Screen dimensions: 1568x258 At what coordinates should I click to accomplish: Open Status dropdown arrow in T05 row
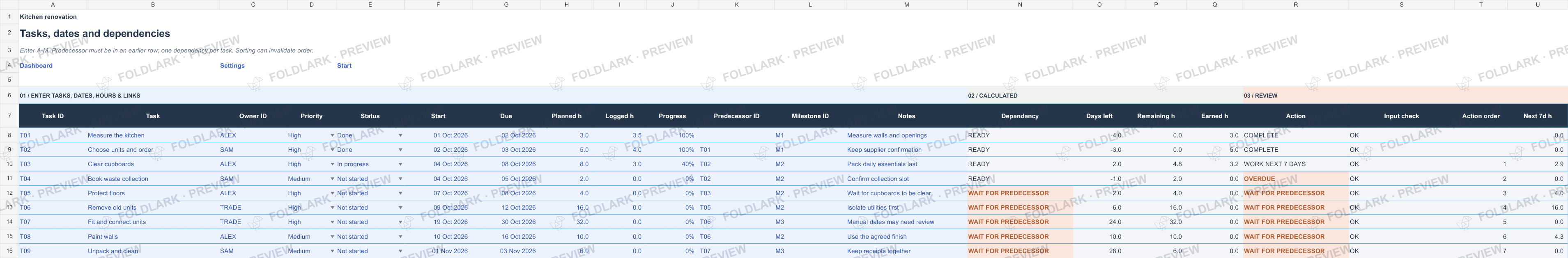[400, 194]
